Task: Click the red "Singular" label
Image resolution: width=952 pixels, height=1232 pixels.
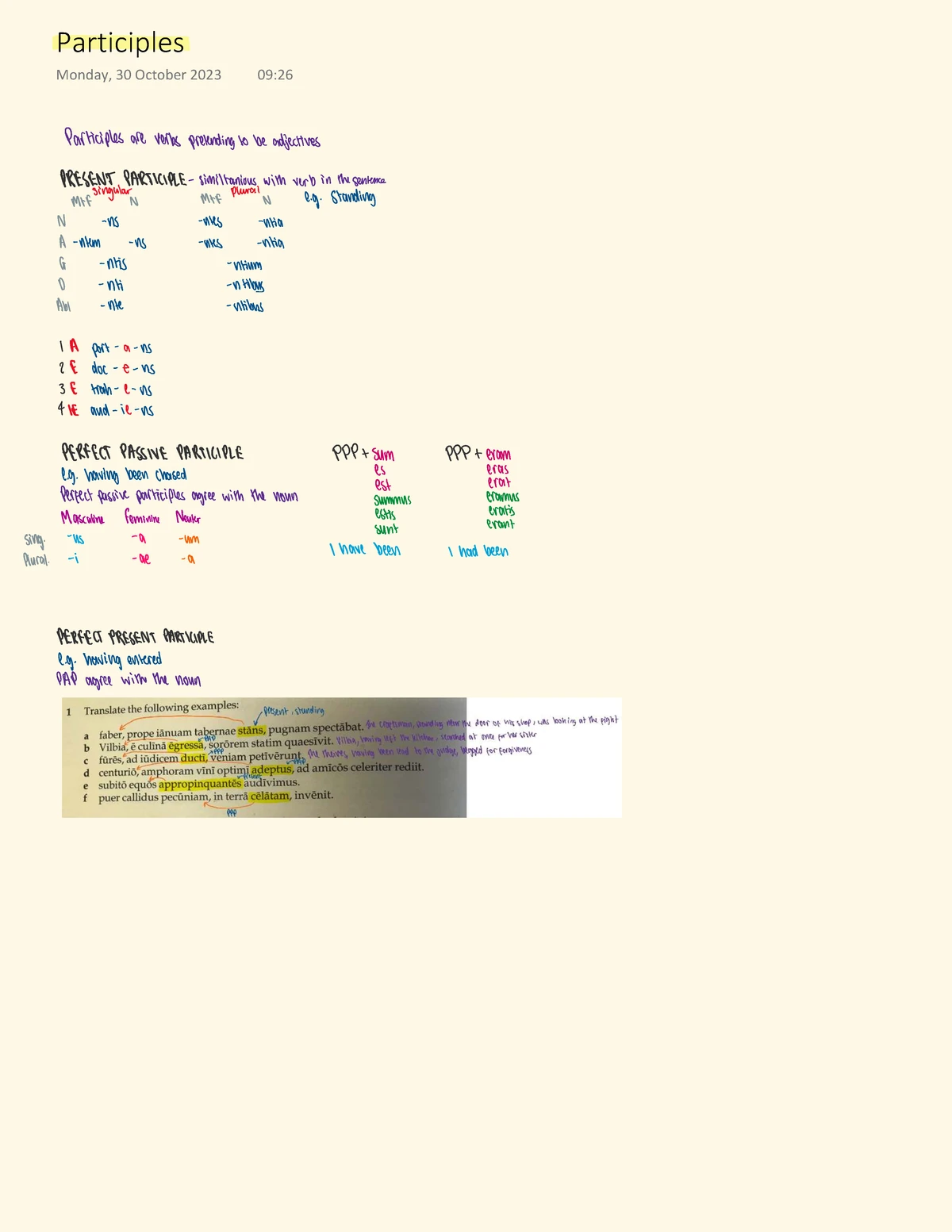Action: tap(111, 190)
